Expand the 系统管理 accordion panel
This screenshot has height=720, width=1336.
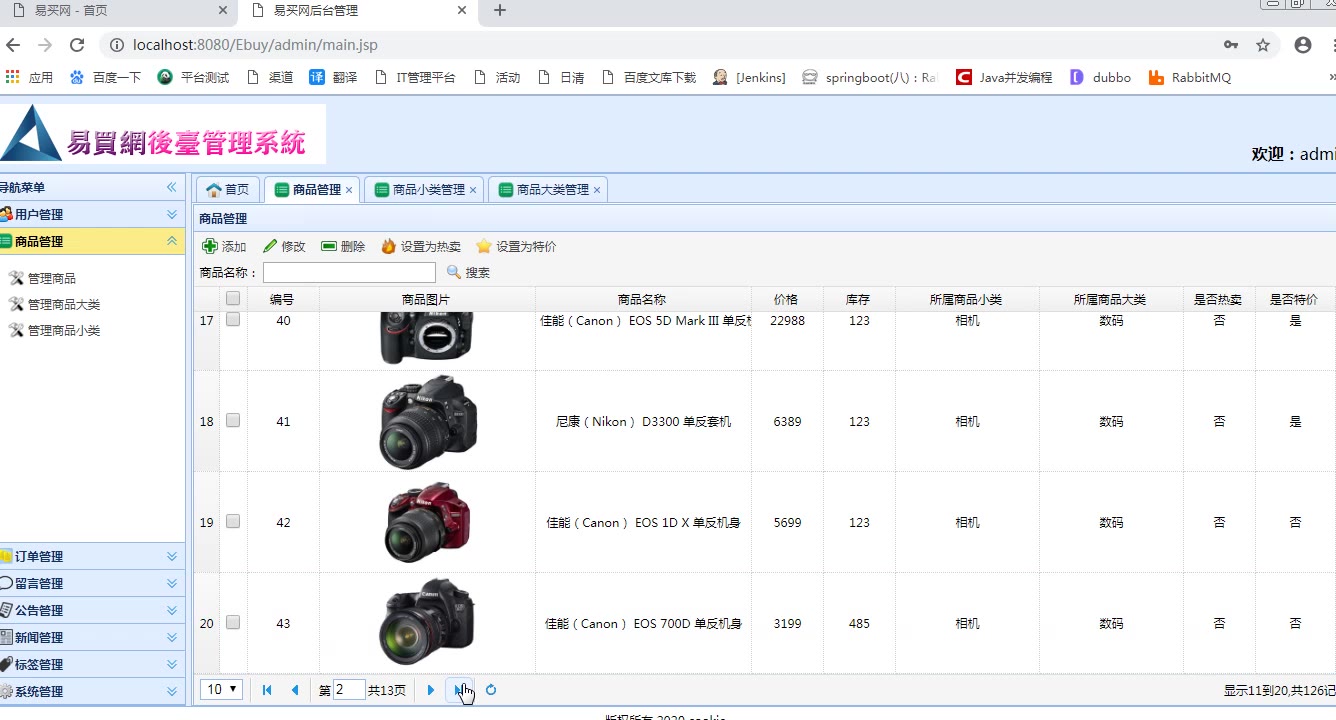coord(92,691)
